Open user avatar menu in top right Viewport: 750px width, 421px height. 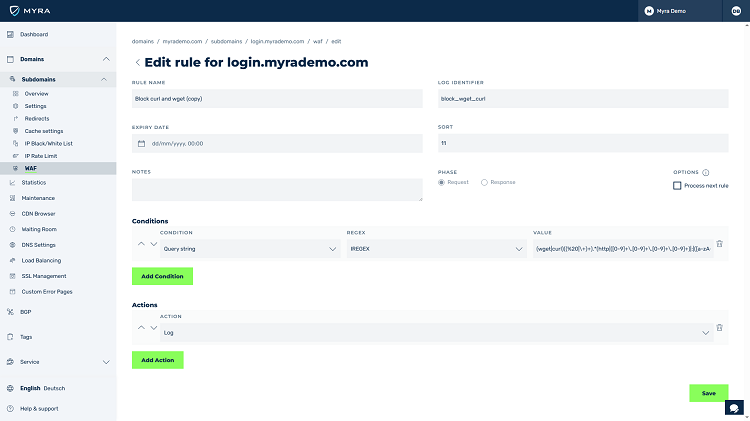point(736,11)
